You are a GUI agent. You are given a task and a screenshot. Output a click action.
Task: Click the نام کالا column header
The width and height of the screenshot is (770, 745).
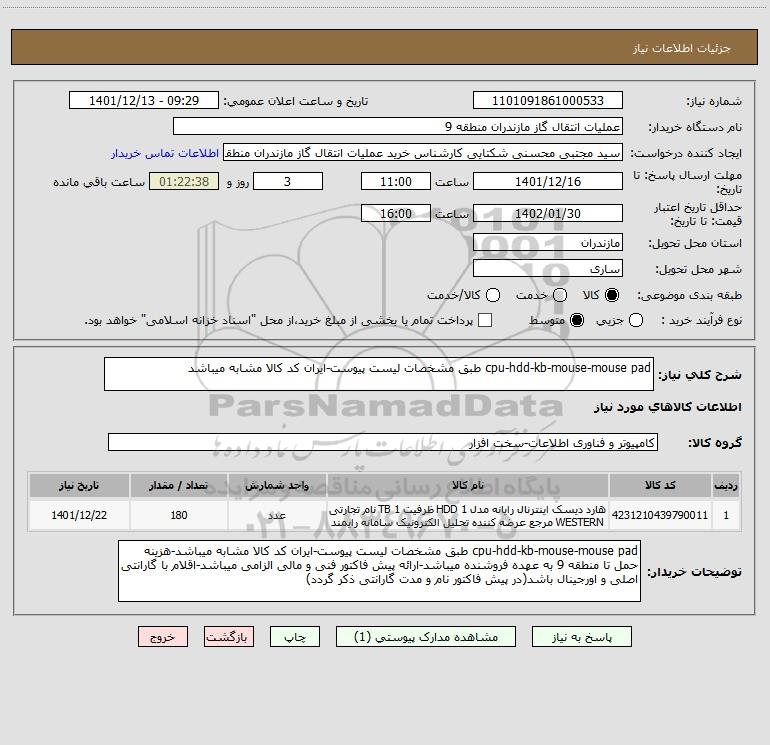coord(468,485)
